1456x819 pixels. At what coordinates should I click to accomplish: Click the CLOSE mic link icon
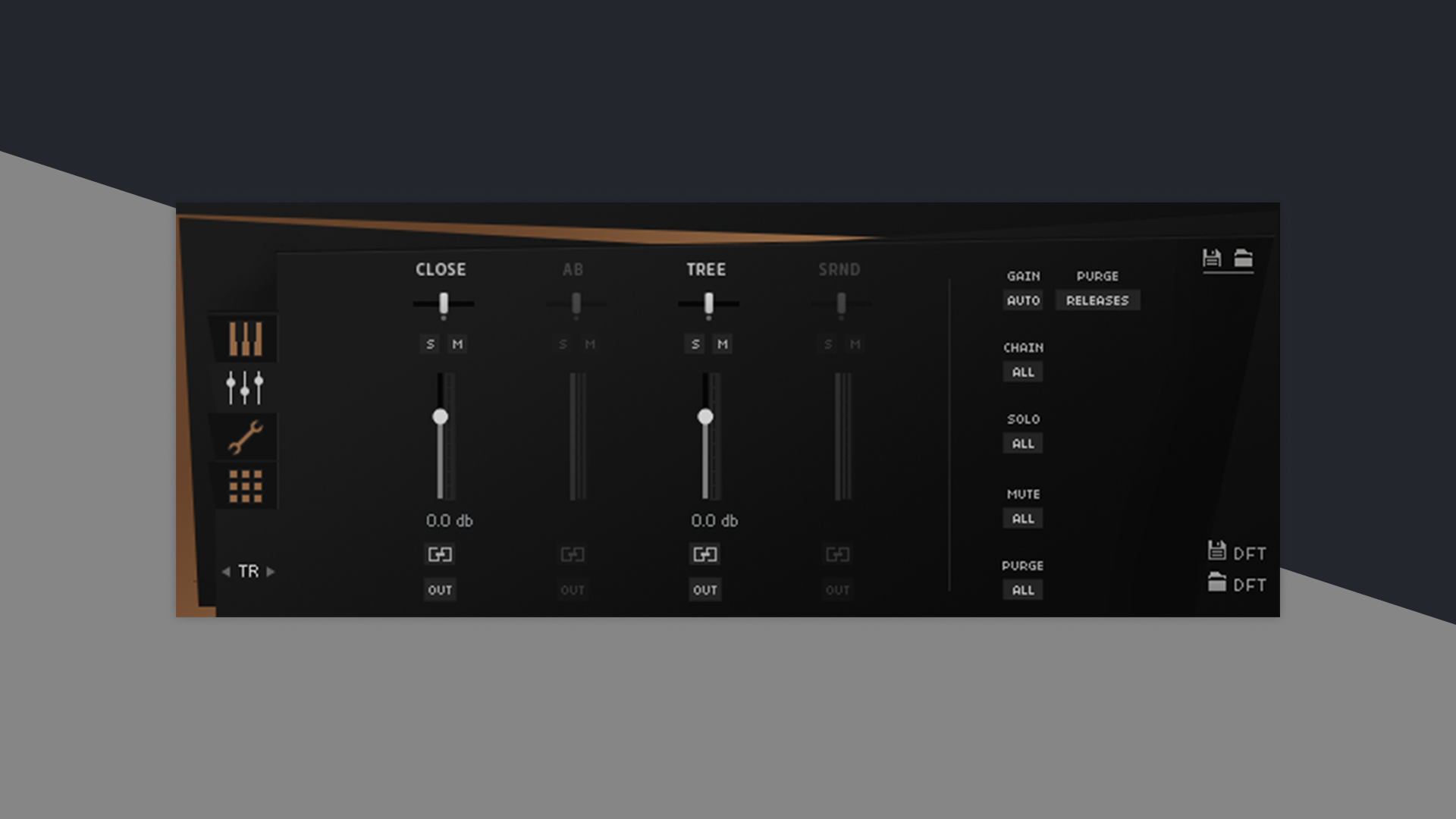point(440,554)
